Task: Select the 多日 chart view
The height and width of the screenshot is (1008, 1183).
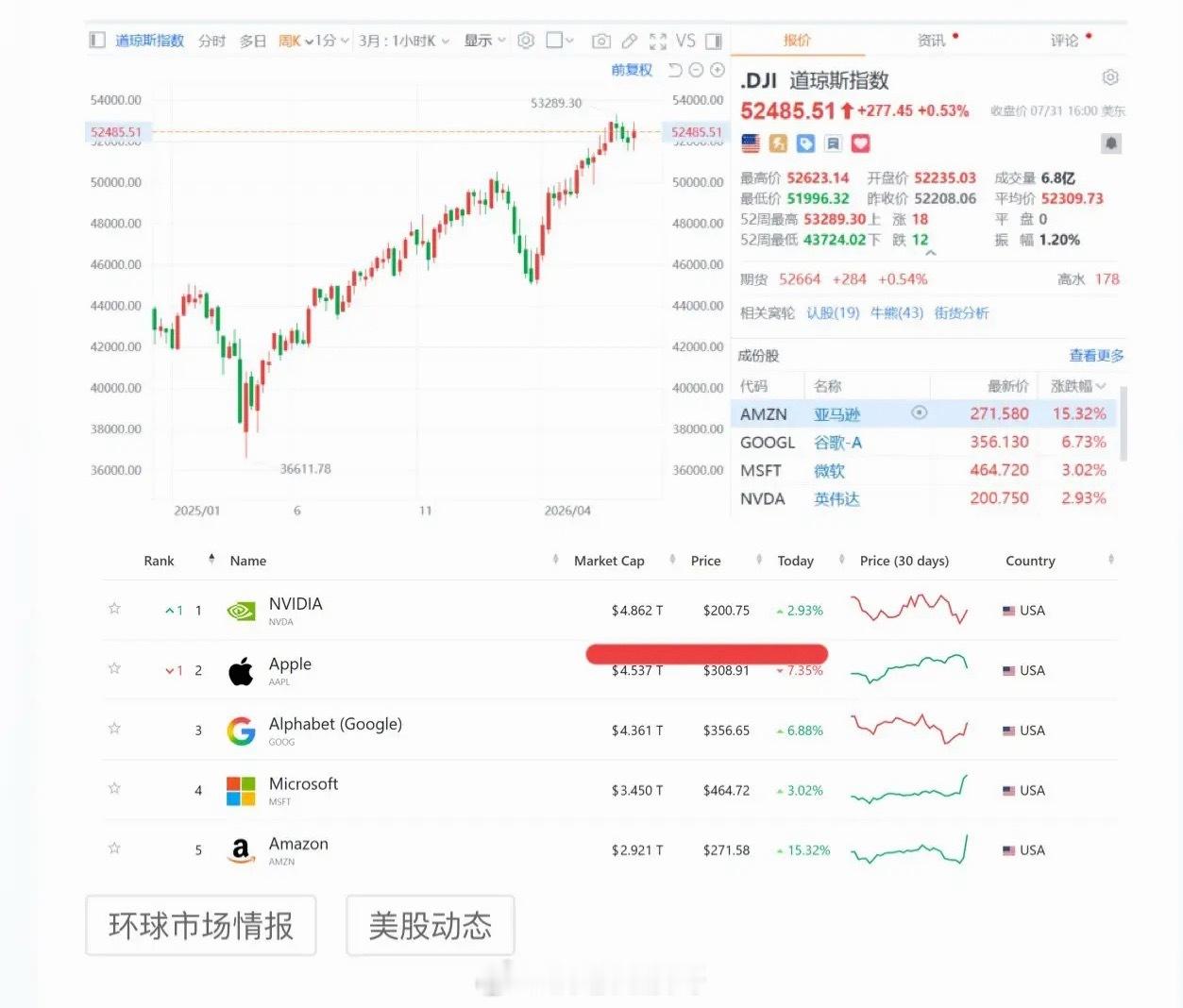Action: coord(252,41)
